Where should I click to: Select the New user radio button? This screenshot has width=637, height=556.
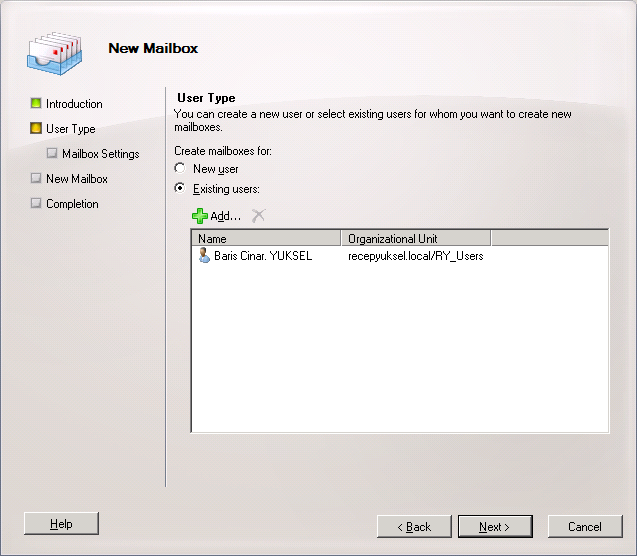180,168
